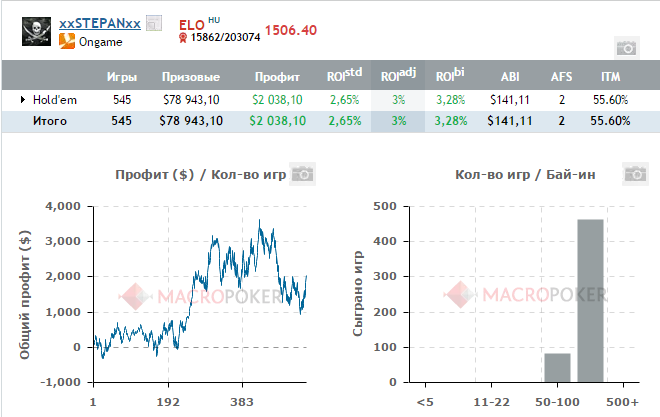660x417 pixels.
Task: Click the ROI std column header
Action: click(344, 76)
